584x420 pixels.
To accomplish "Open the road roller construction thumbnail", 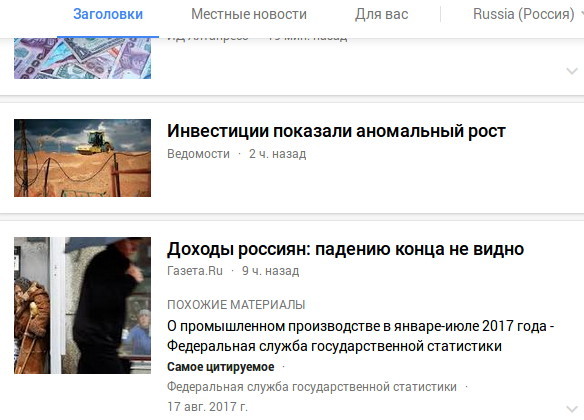I will (82, 158).
